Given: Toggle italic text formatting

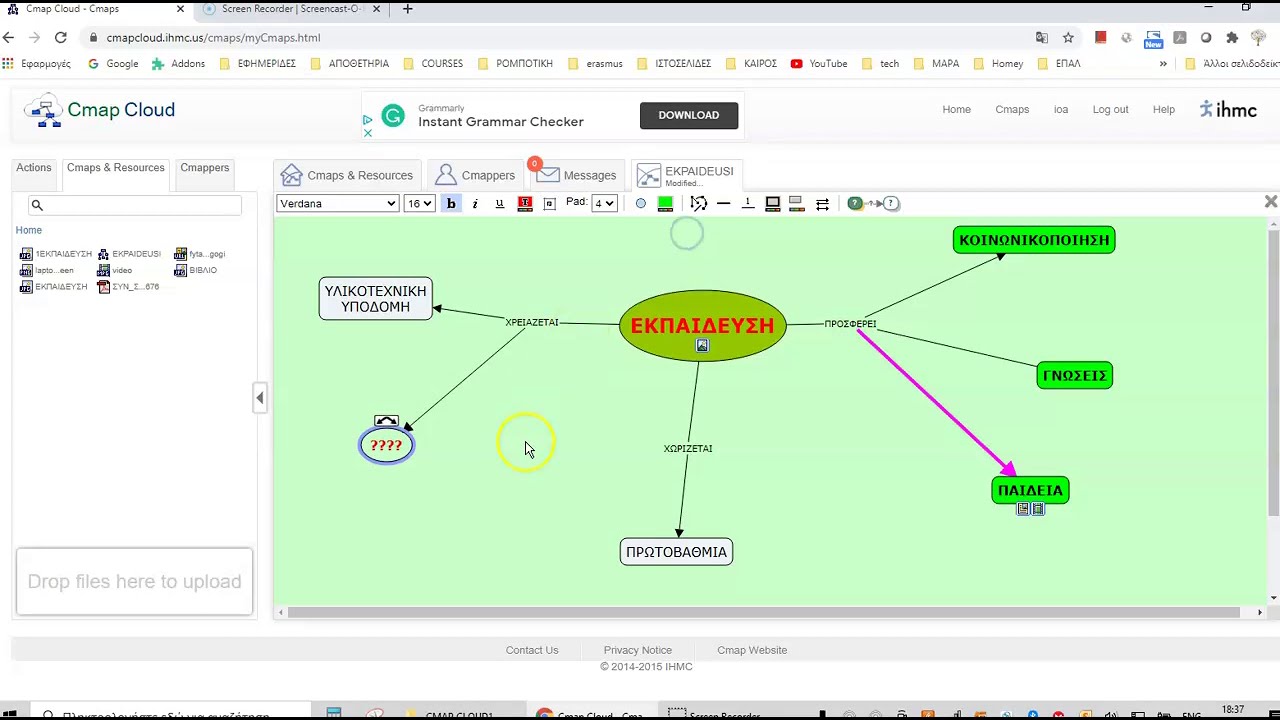Looking at the screenshot, I should tap(475, 203).
